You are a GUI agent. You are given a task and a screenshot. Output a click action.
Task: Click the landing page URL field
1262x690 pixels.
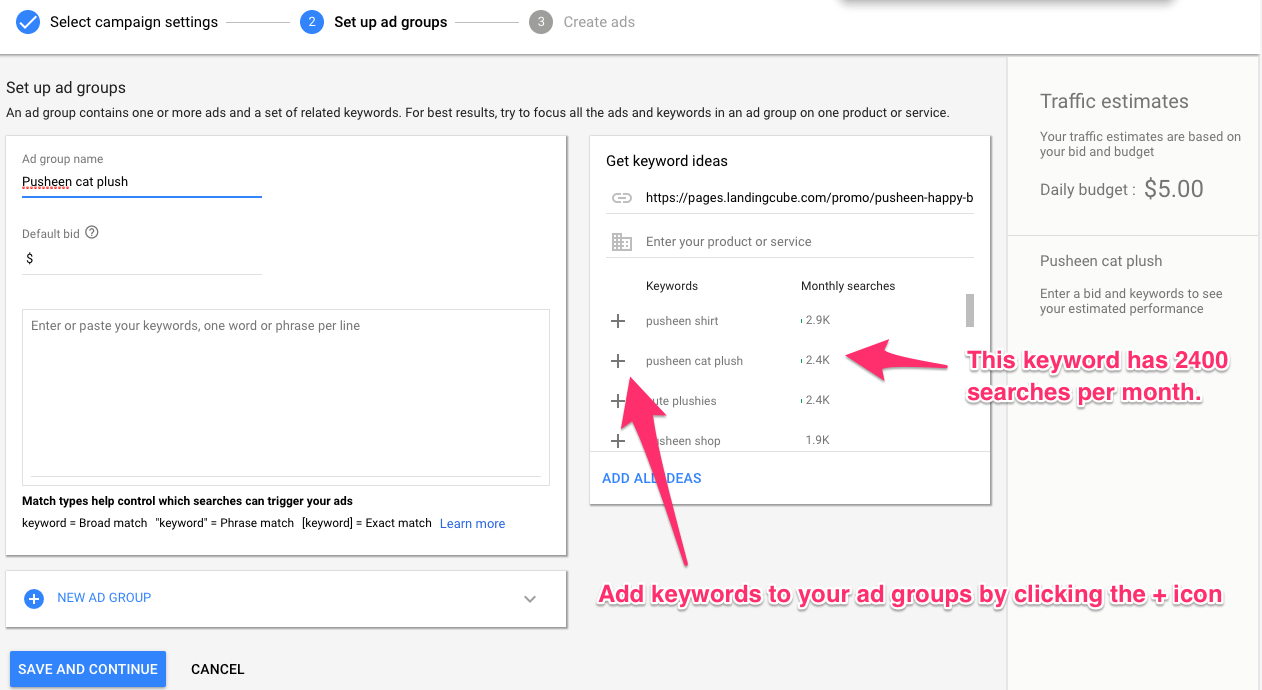pos(809,198)
